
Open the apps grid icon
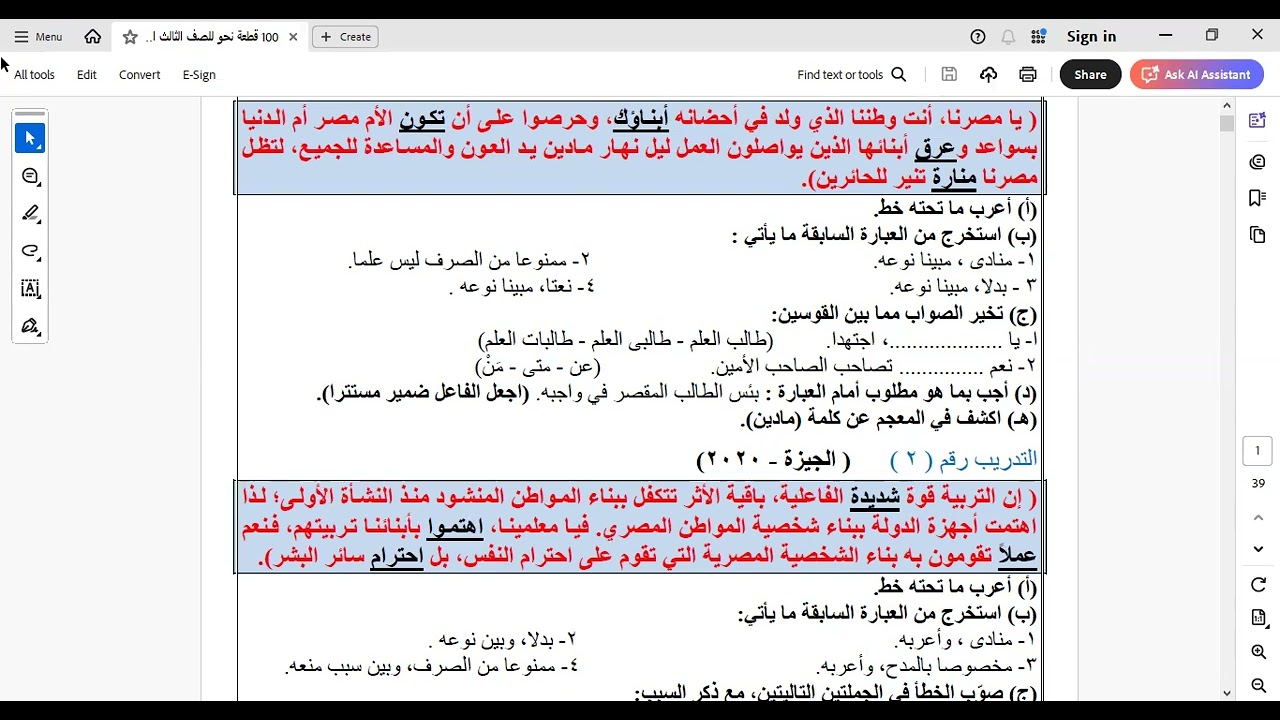pos(1039,37)
